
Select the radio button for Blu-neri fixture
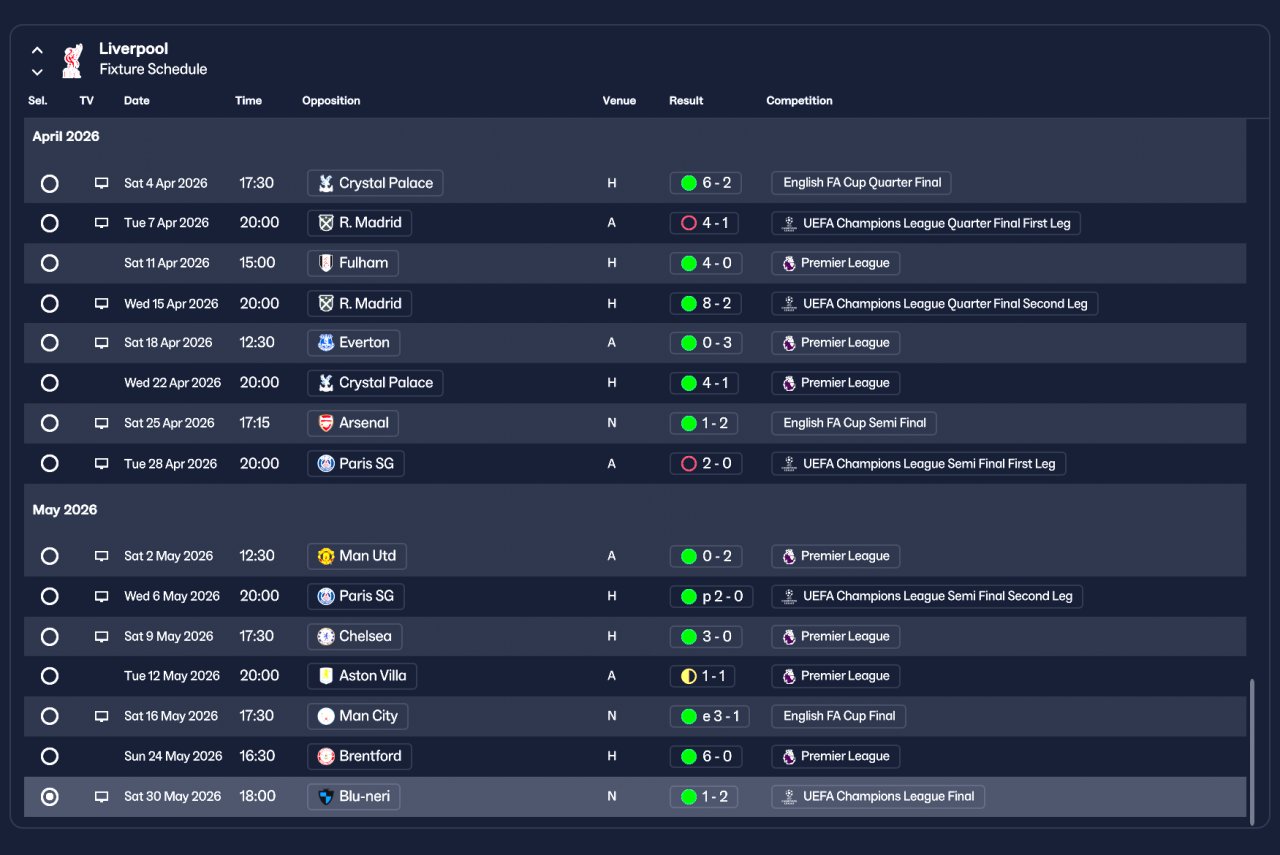[49, 797]
